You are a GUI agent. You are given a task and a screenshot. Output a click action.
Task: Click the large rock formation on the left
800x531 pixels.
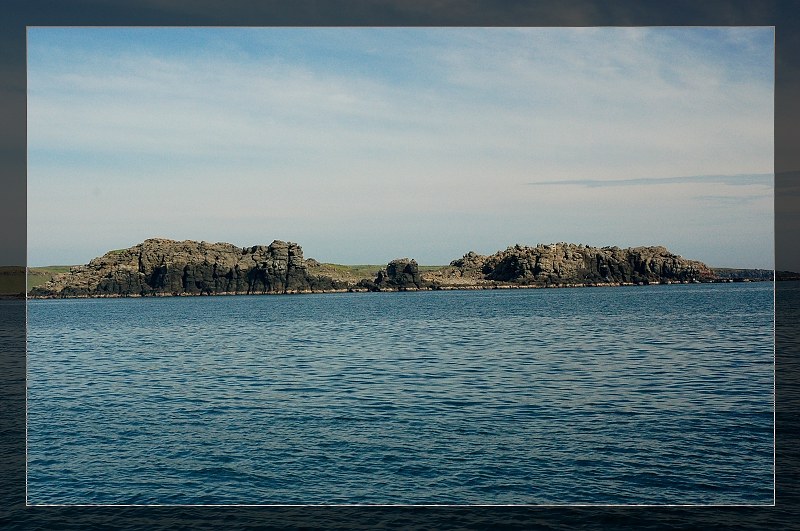[190, 267]
